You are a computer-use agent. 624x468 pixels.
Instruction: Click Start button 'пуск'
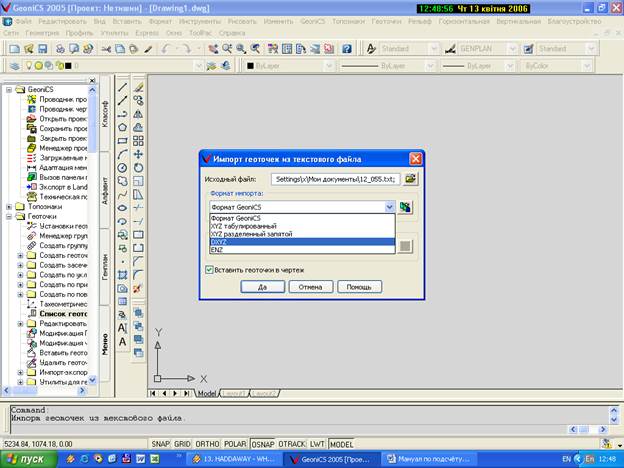click(28, 459)
